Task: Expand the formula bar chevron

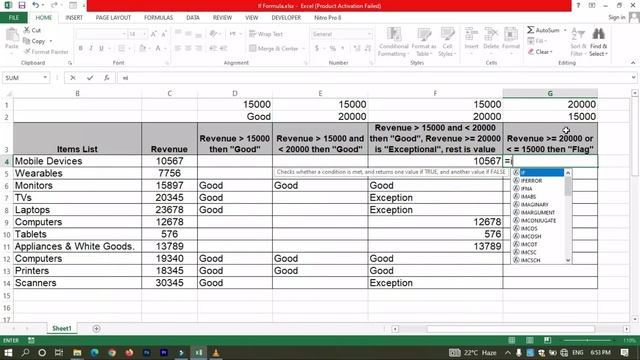Action: [x=633, y=78]
